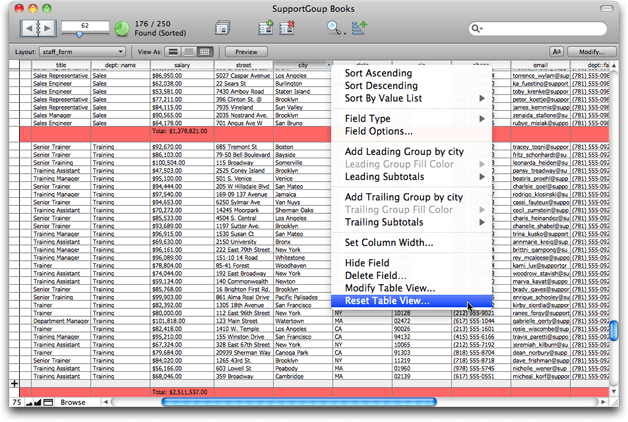628x422 pixels.
Task: Click the green found set pie icon
Action: point(122,28)
